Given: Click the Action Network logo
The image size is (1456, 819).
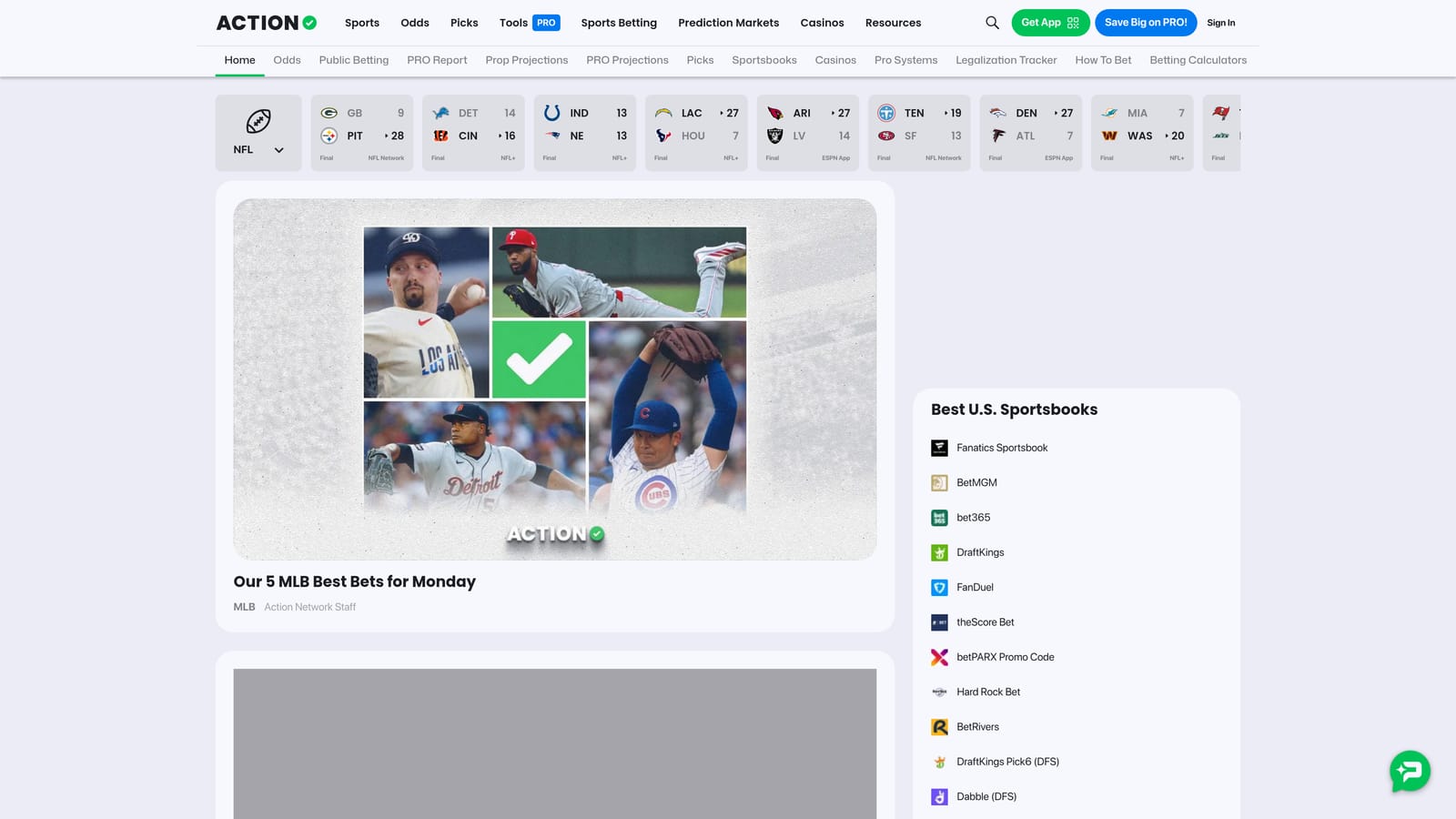Looking at the screenshot, I should pyautogui.click(x=266, y=23).
